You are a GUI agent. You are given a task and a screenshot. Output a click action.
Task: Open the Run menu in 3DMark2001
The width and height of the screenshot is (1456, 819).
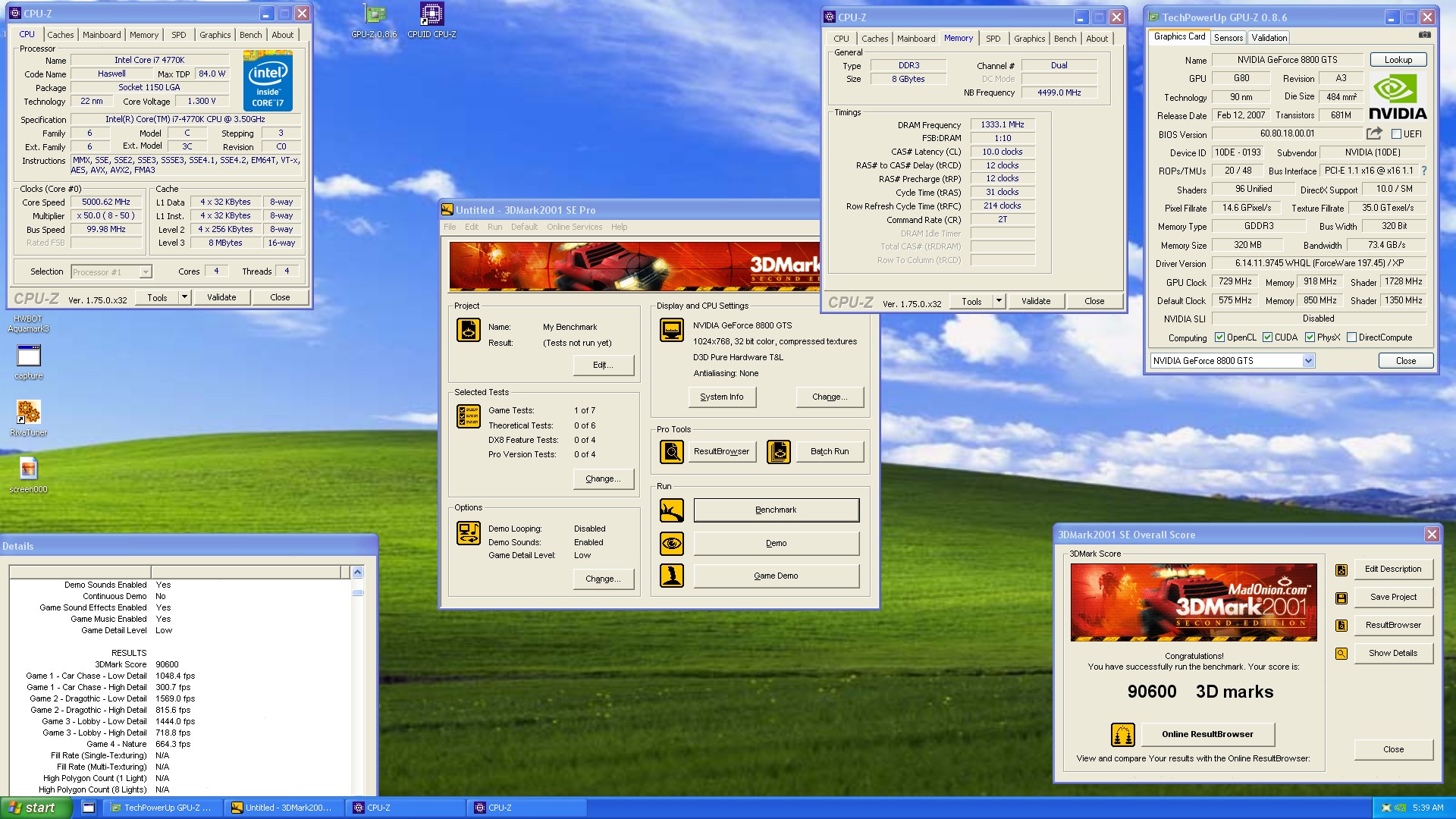(x=494, y=227)
